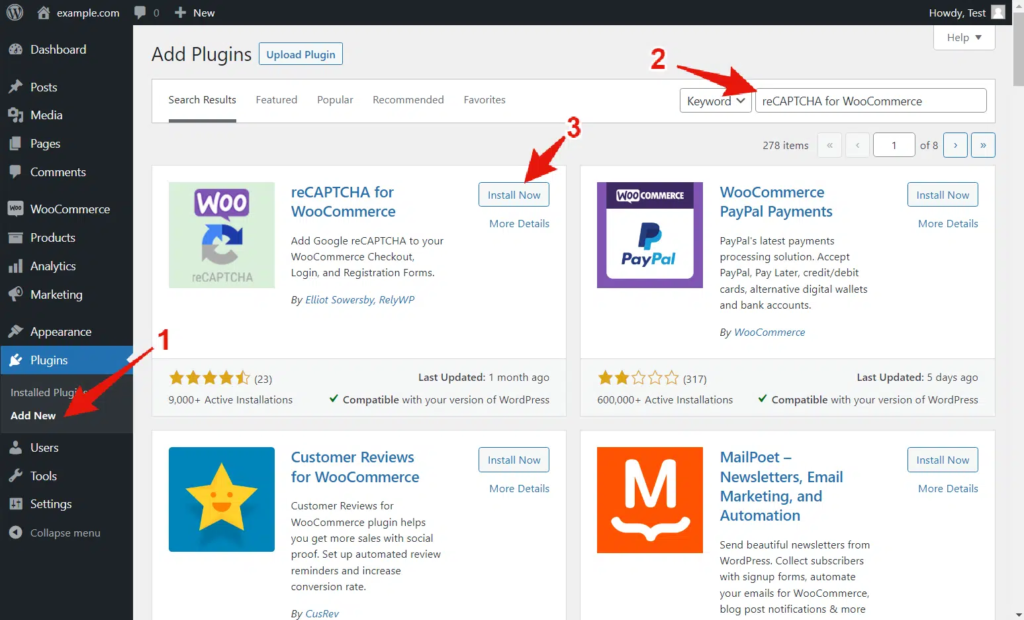Click the Appearance paintbrush icon

click(x=15, y=332)
